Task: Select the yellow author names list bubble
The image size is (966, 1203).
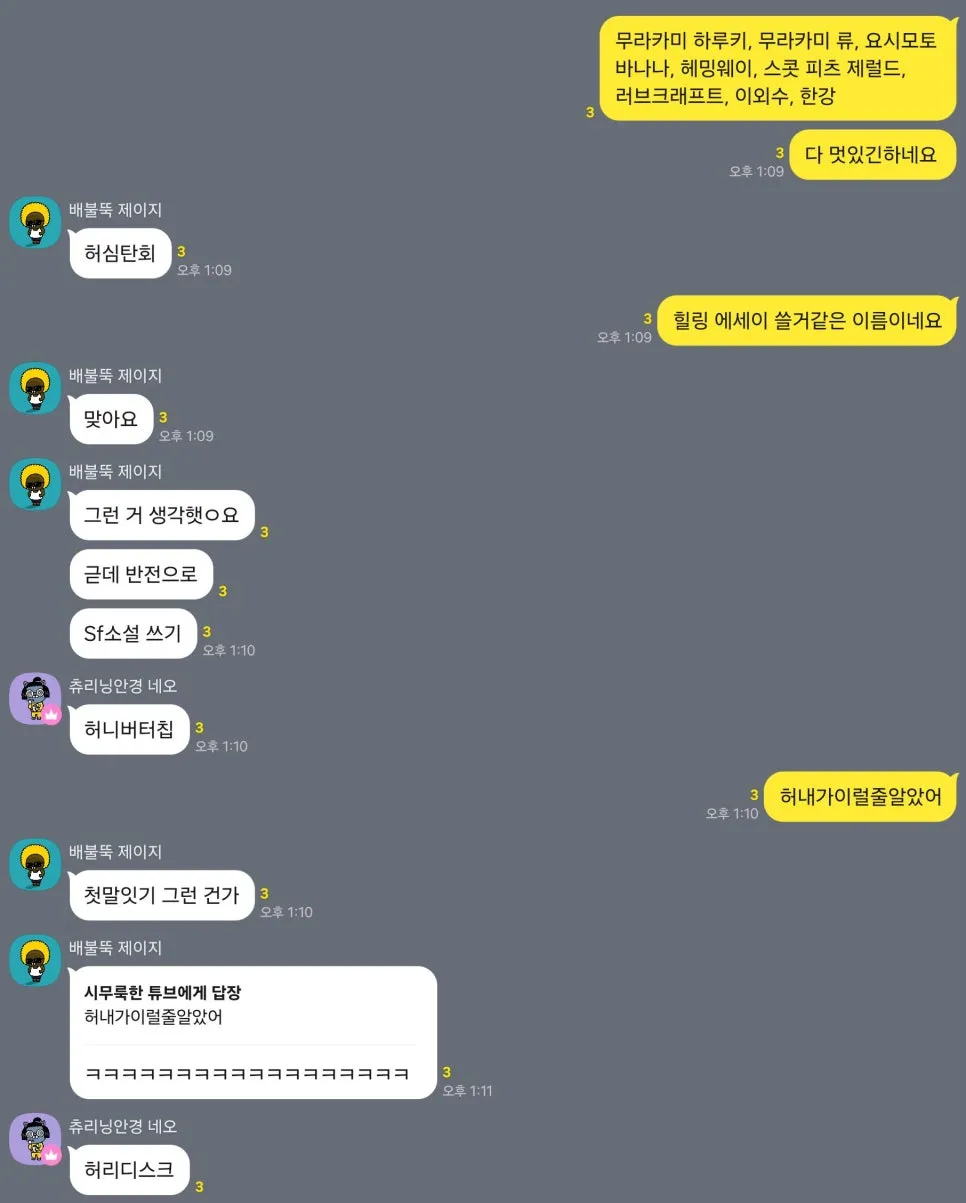Action: (x=778, y=69)
